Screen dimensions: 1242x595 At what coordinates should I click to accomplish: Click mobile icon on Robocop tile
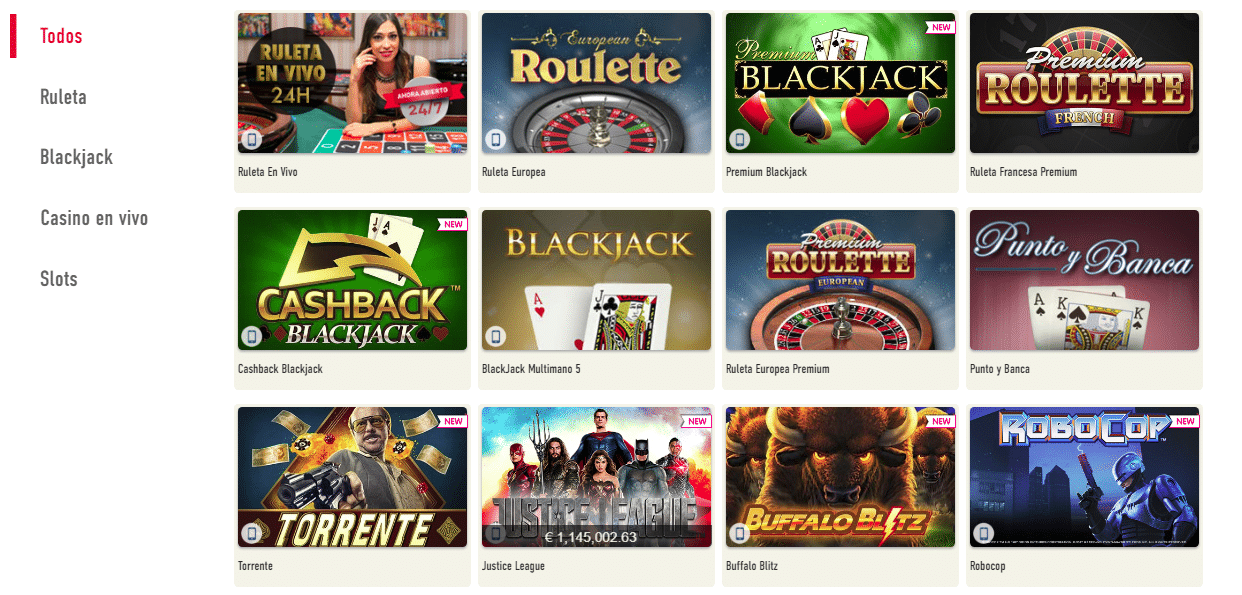pos(984,533)
